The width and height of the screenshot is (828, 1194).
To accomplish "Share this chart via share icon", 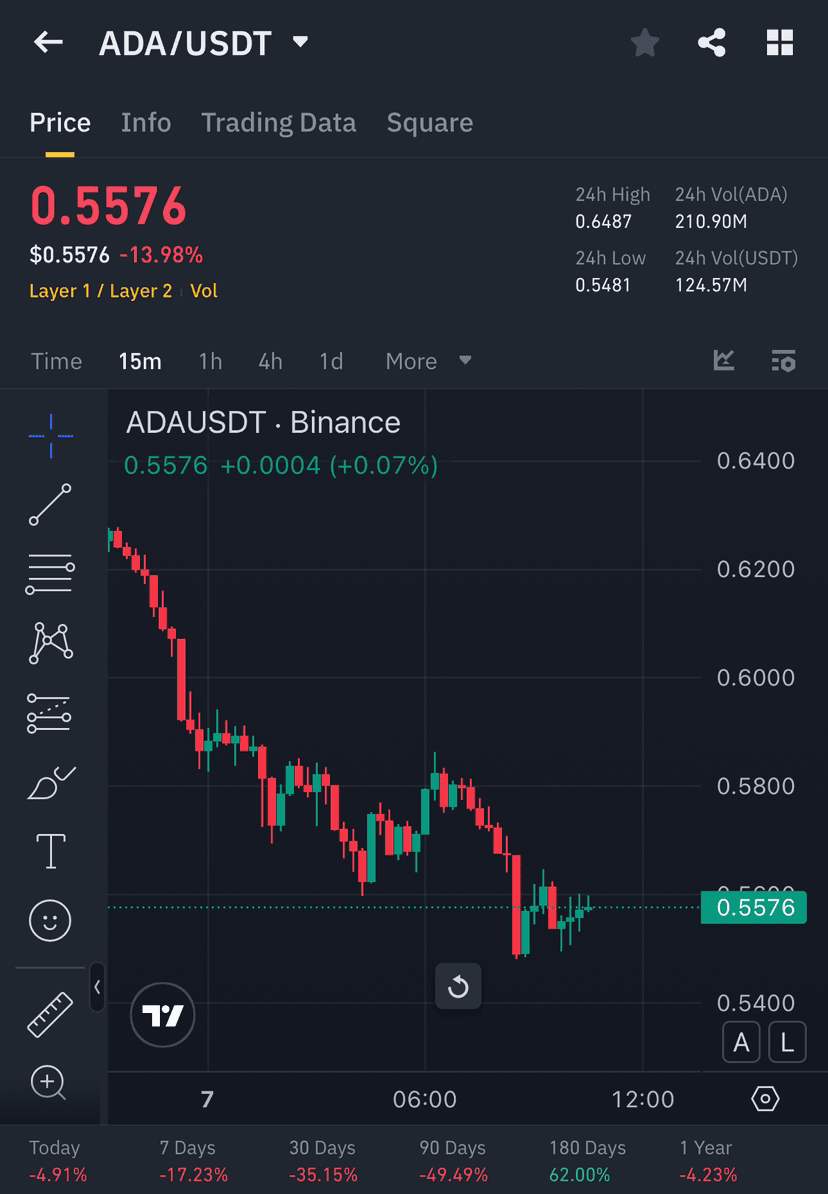I will pyautogui.click(x=711, y=43).
